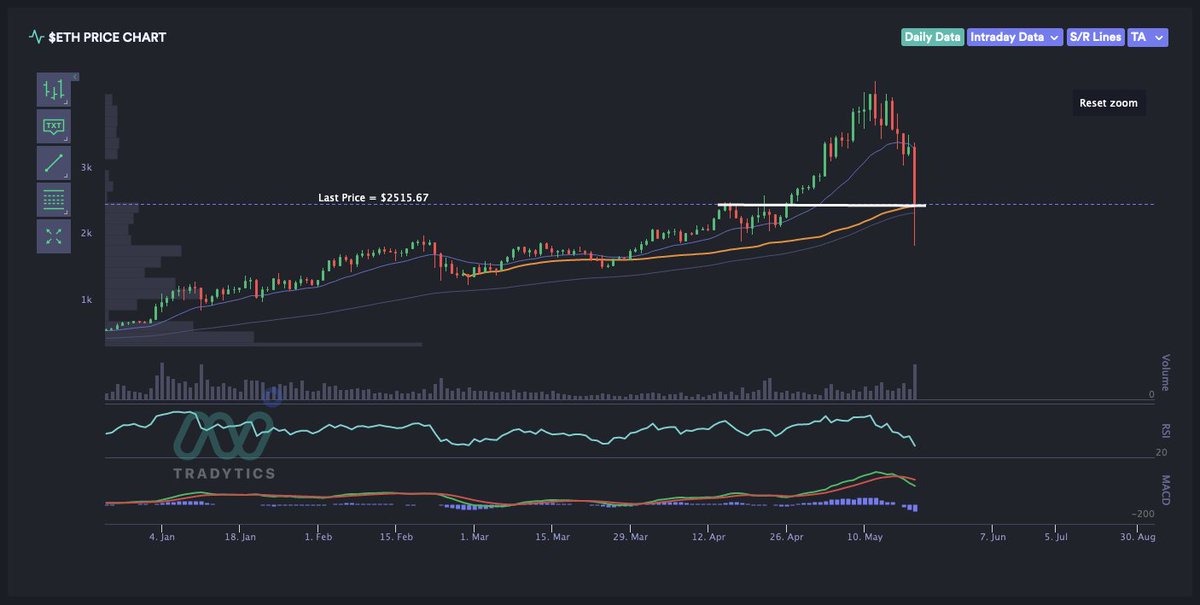Click the pulse icon beside $ETH PRICE CHART
1200x605 pixels.
[x=37, y=37]
